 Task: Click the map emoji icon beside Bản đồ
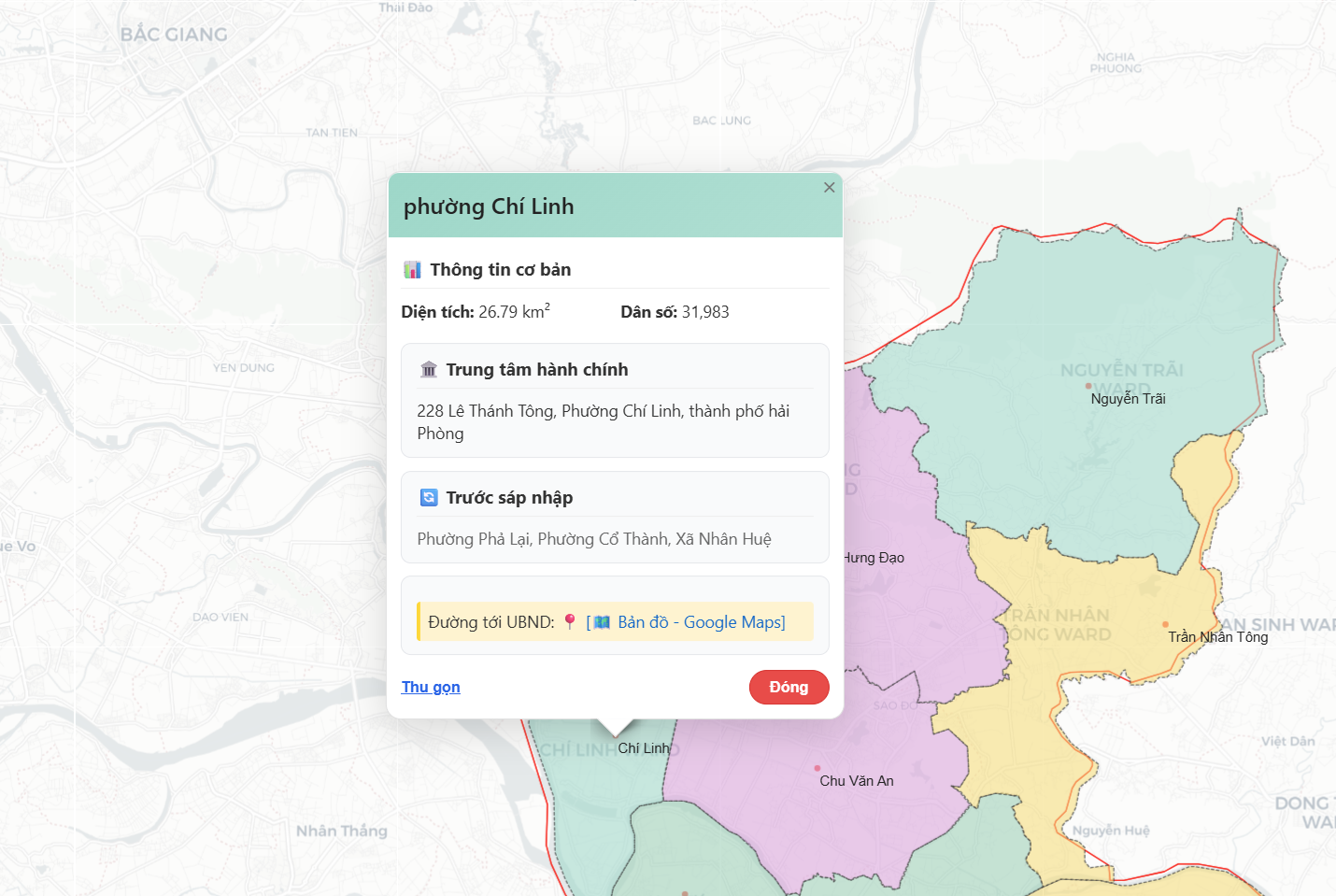602,622
